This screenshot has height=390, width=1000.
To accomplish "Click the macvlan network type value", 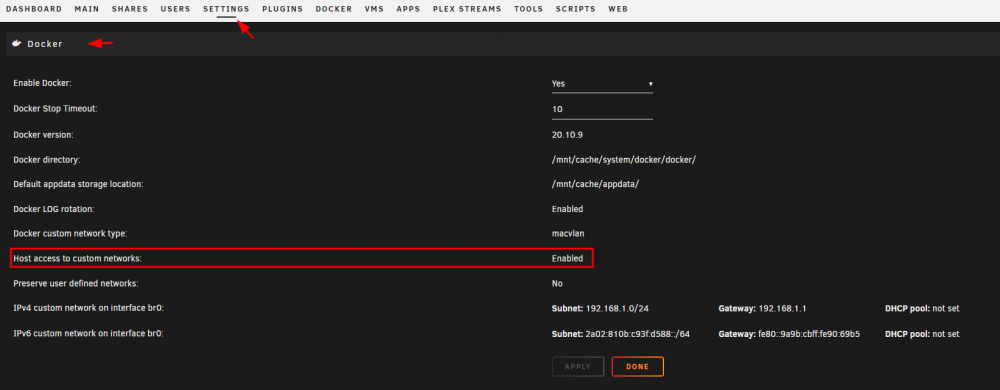I will pyautogui.click(x=568, y=234).
